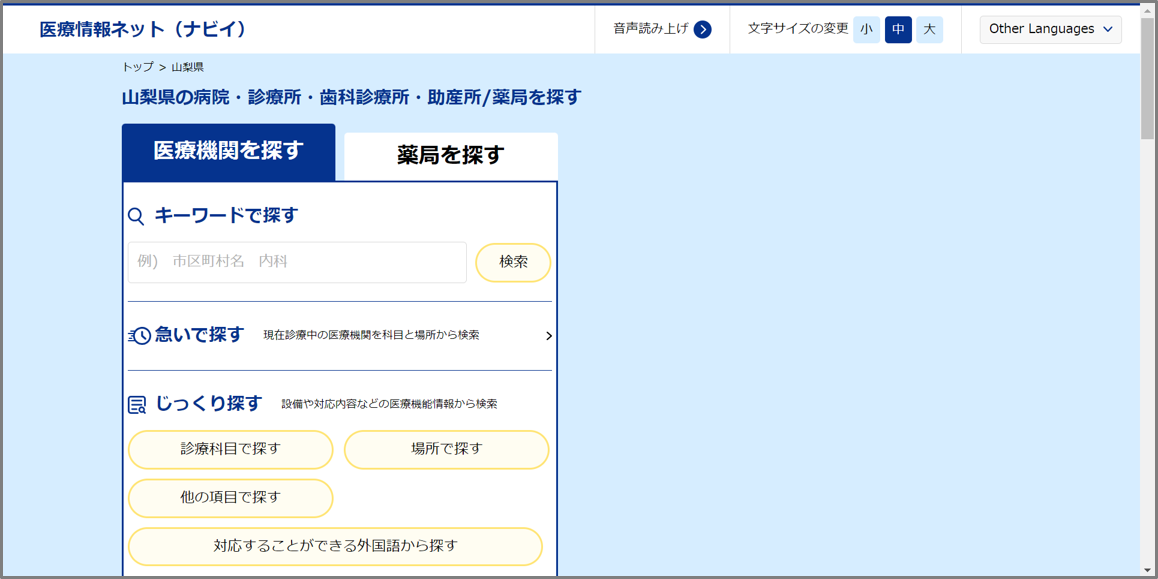Set text size to 大
This screenshot has height=579, width=1158.
pos(930,30)
